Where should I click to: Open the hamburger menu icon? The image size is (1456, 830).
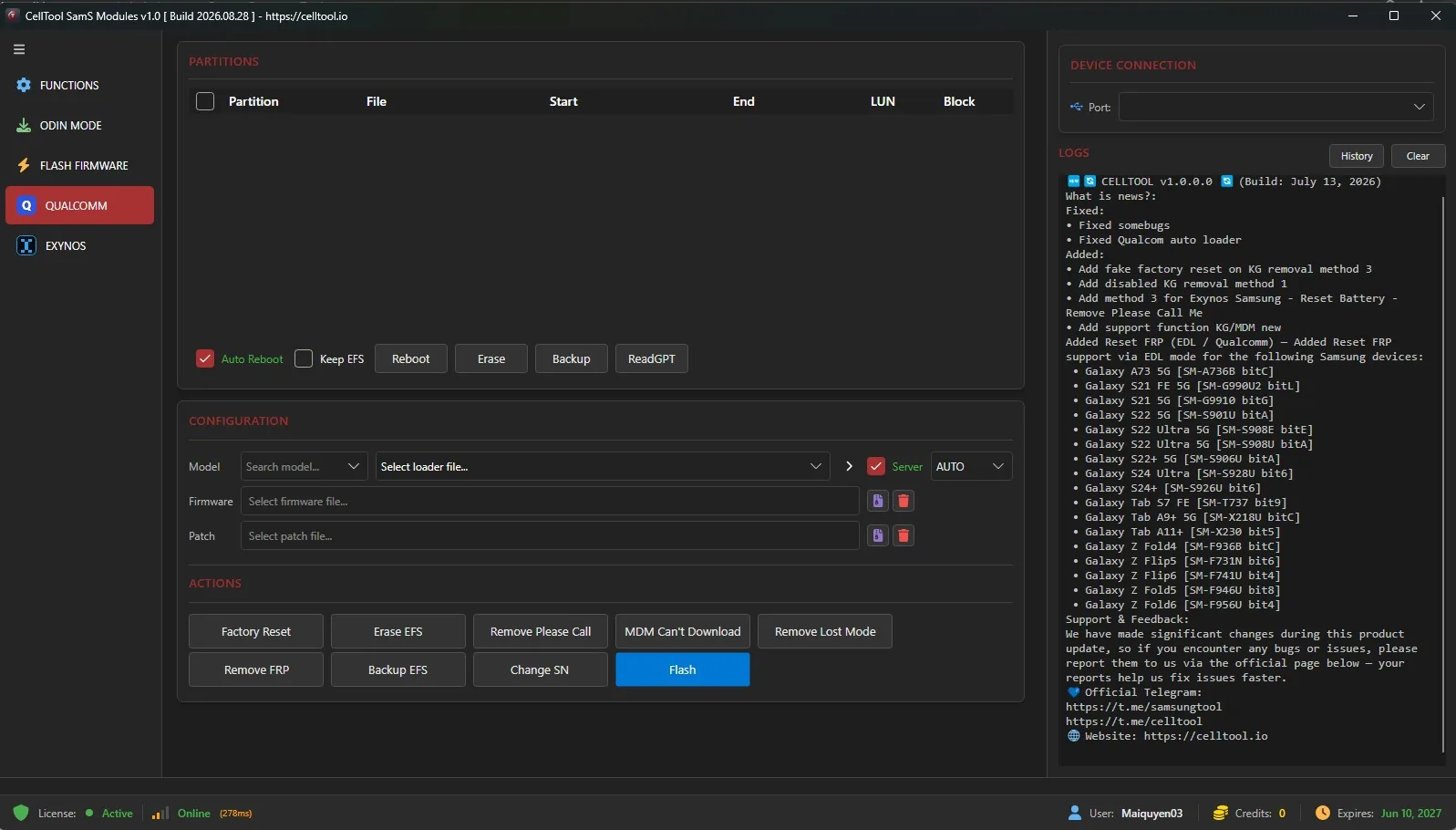pos(19,49)
